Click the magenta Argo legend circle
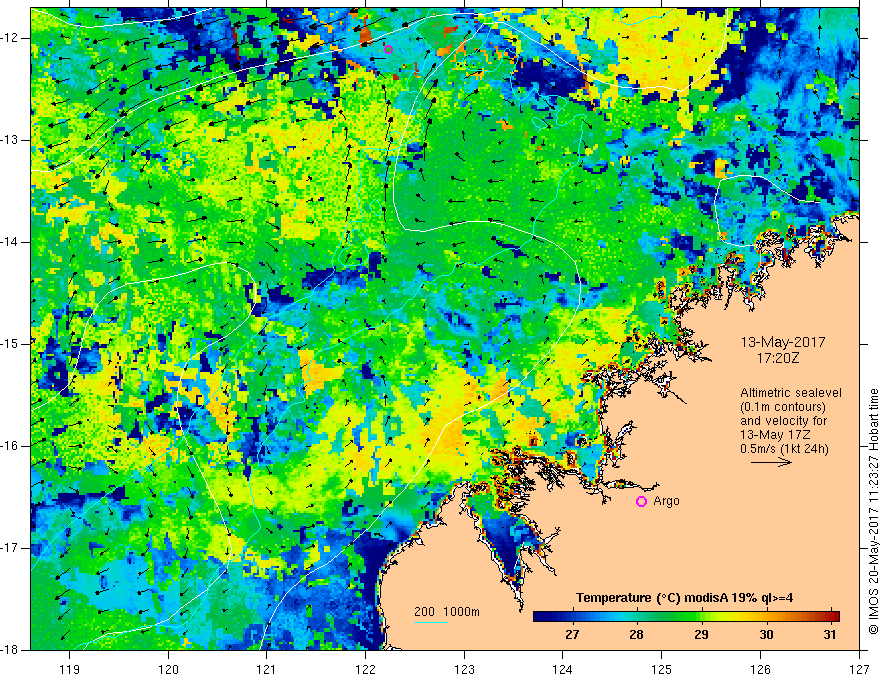The image size is (880, 680). pos(641,502)
